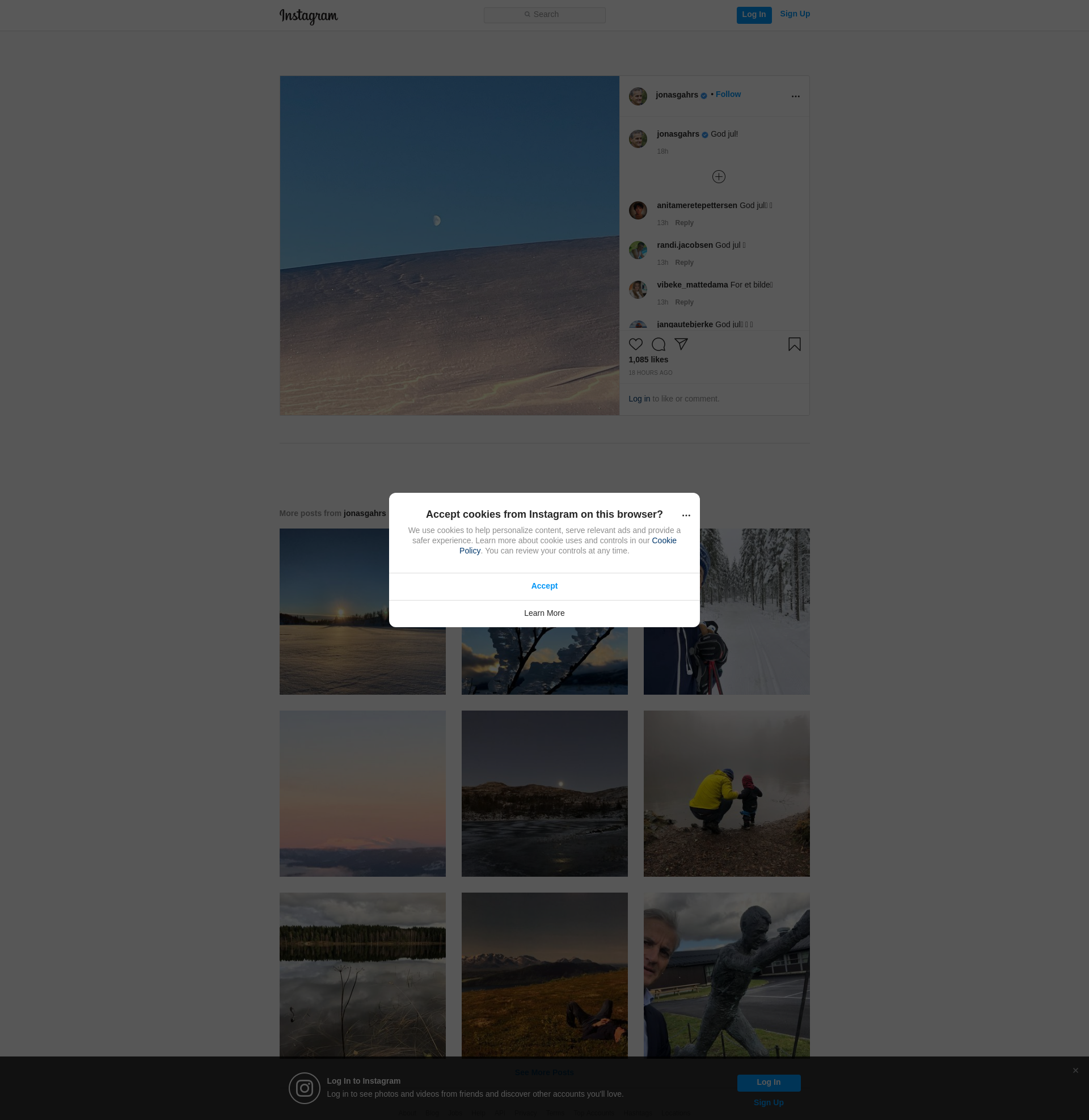1089x1120 pixels.
Task: Click jonasgahrs profile avatar in header
Action: click(x=638, y=96)
